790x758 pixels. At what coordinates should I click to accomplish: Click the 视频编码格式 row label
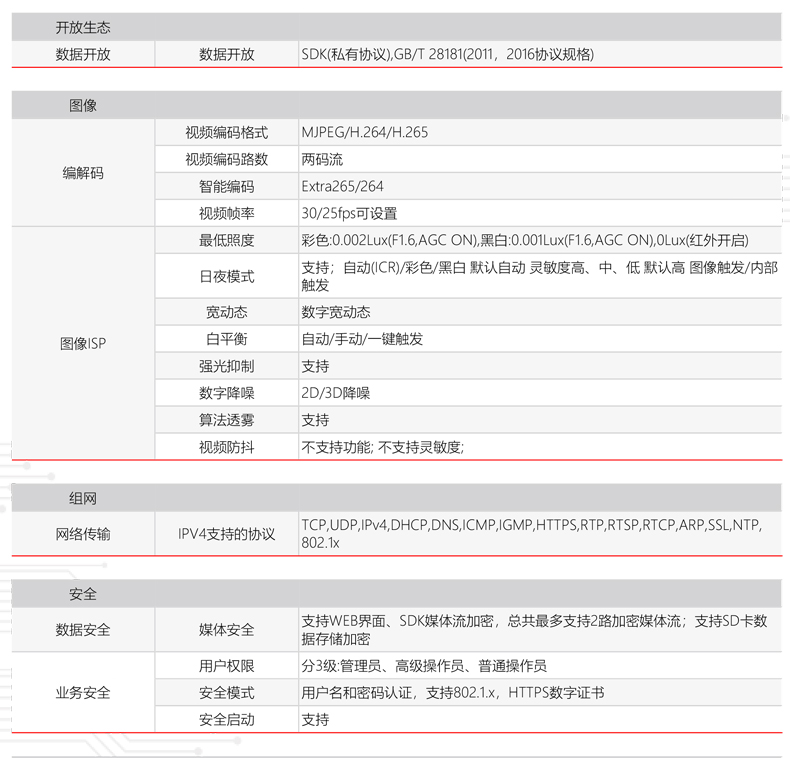pyautogui.click(x=227, y=132)
